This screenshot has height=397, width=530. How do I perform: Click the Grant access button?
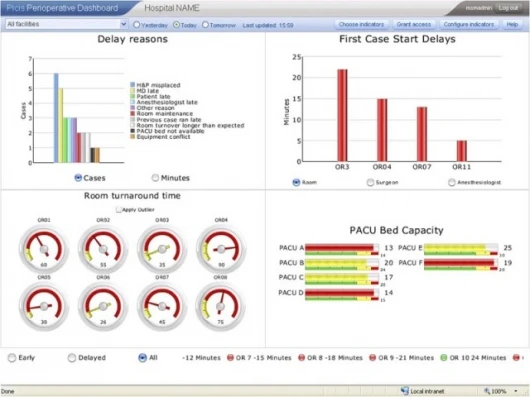coord(413,24)
